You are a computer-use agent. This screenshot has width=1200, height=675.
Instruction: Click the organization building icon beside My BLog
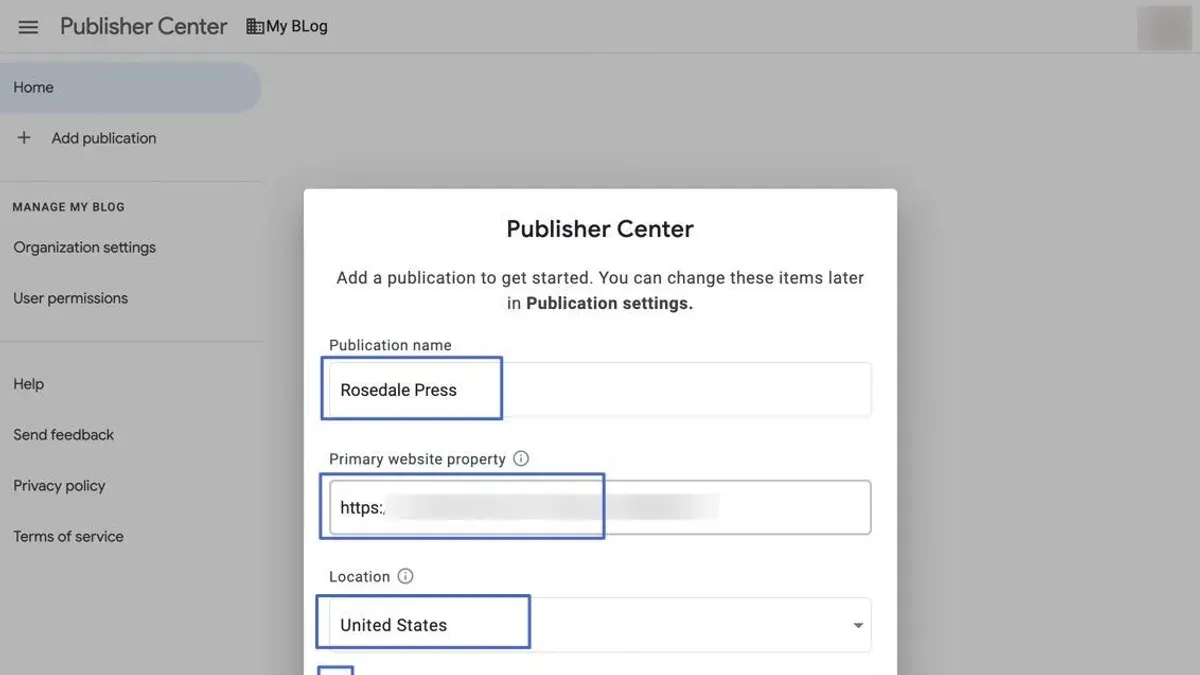pos(255,27)
